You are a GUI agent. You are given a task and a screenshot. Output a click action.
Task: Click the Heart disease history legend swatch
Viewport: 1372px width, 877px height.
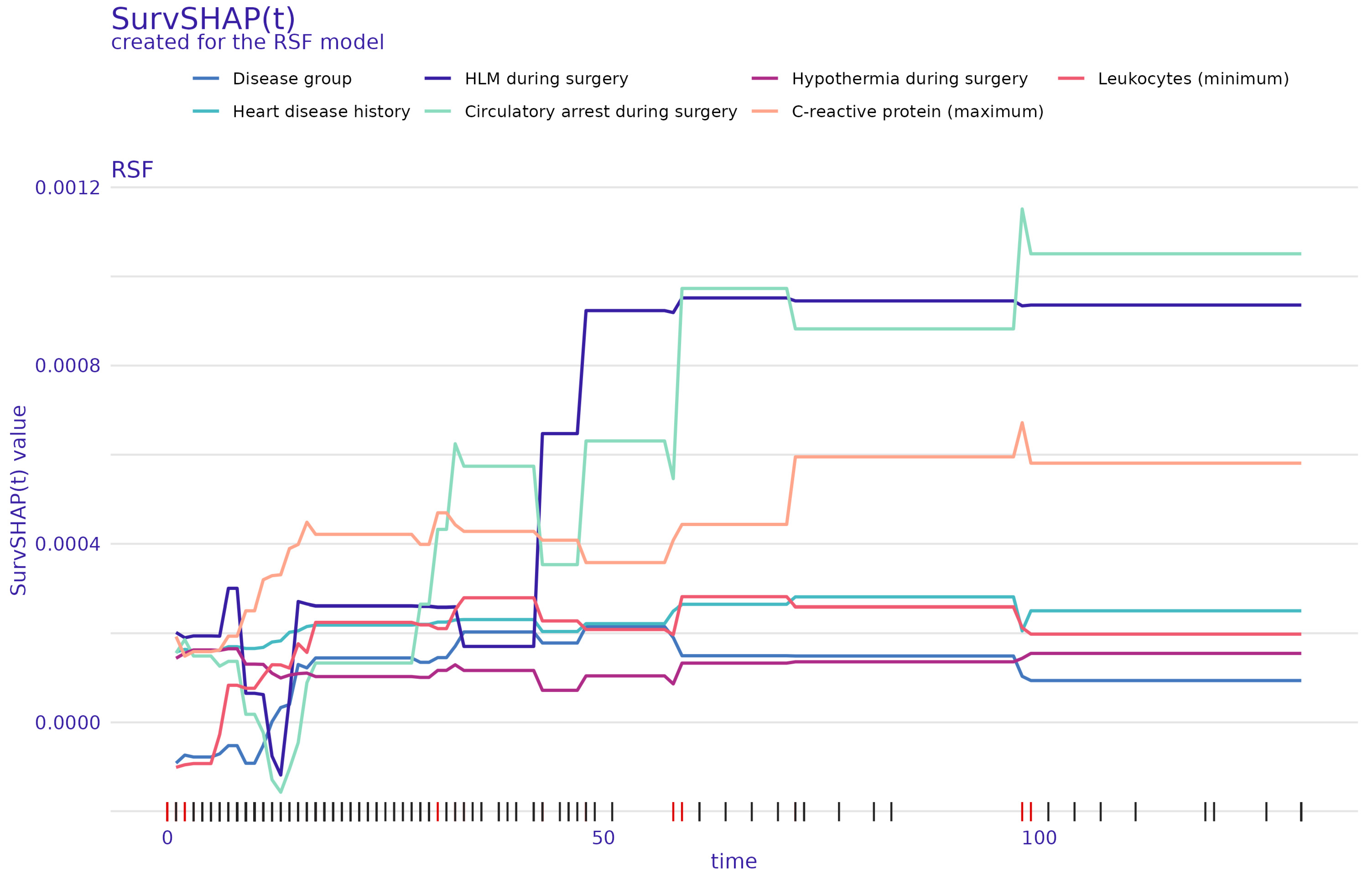point(206,112)
